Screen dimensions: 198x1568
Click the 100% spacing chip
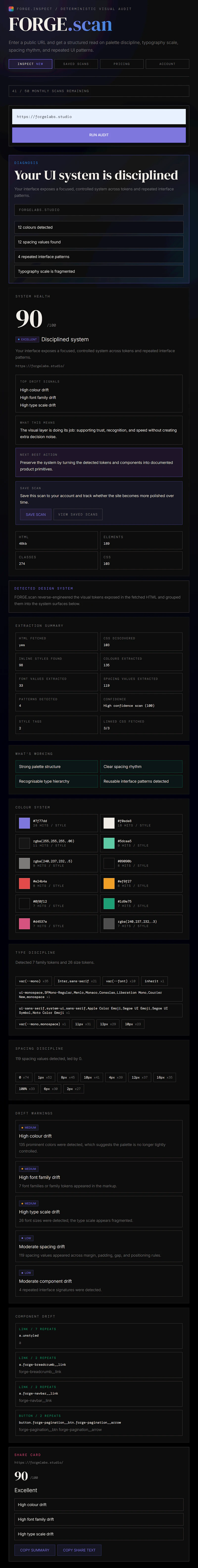coord(27,1088)
